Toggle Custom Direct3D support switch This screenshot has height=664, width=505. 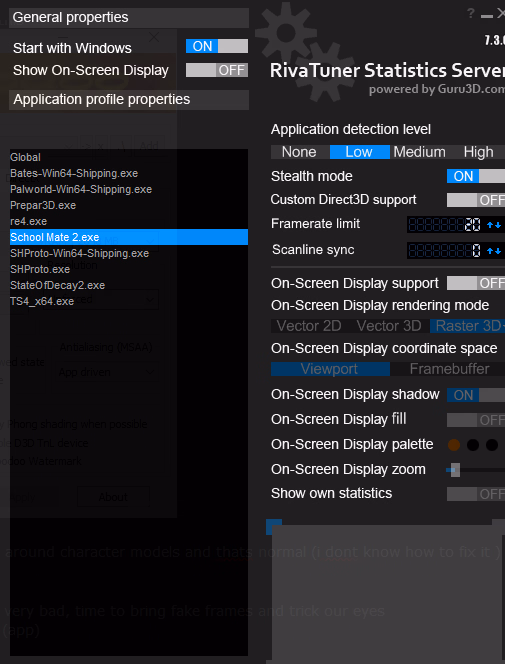point(476,200)
